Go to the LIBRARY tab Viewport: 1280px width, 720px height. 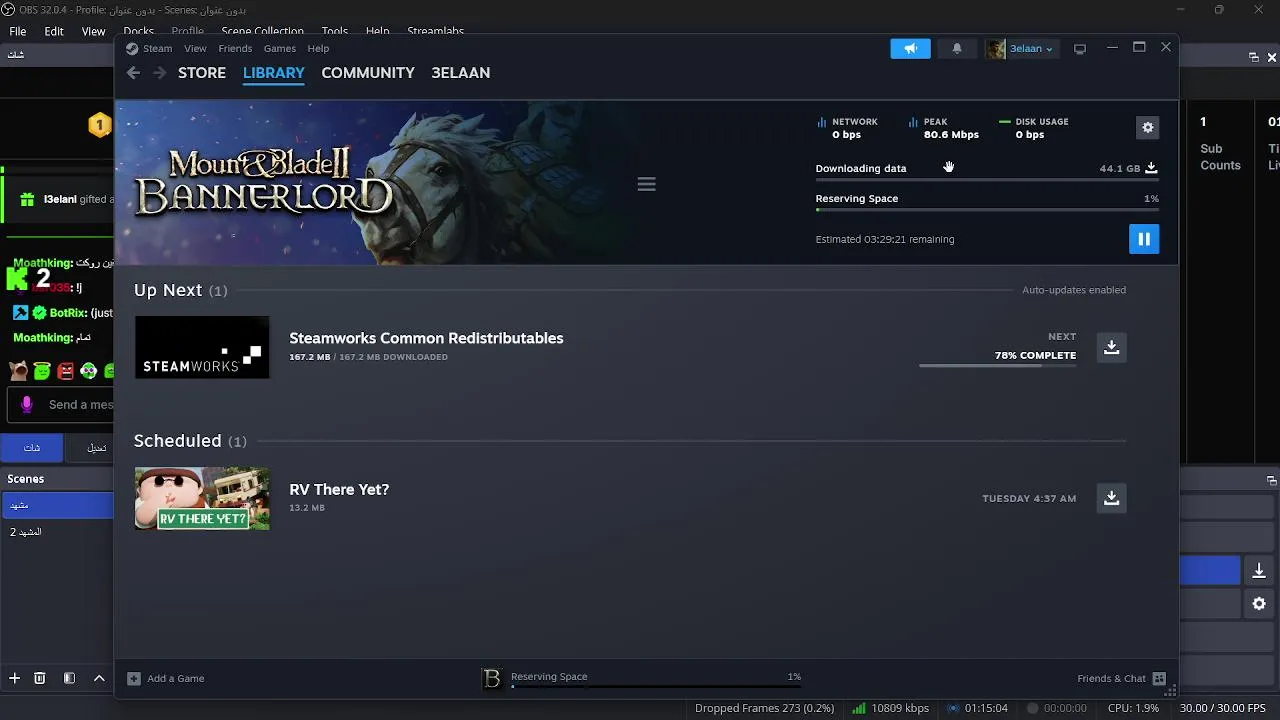pyautogui.click(x=273, y=73)
